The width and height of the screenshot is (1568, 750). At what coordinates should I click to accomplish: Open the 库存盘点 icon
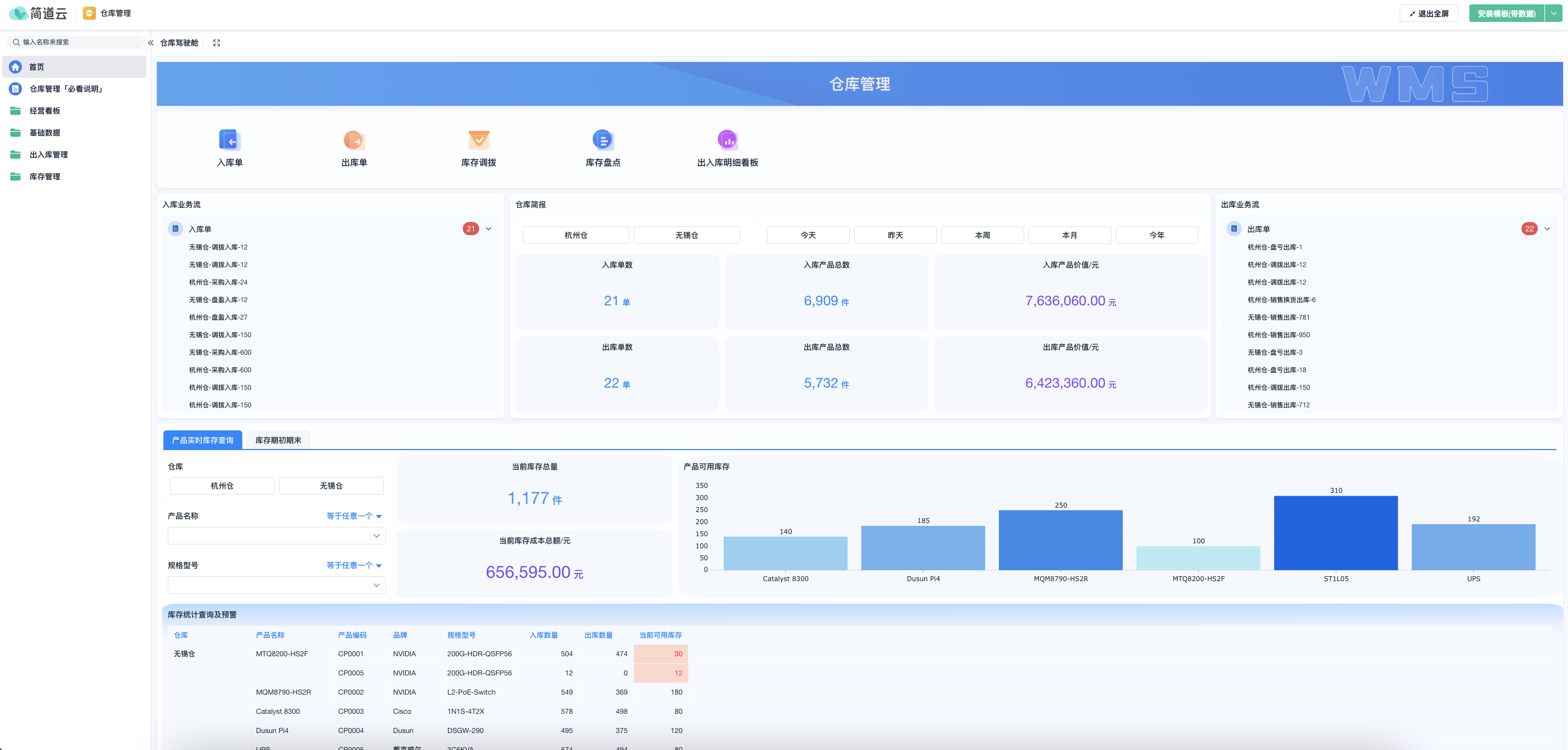tap(603, 140)
